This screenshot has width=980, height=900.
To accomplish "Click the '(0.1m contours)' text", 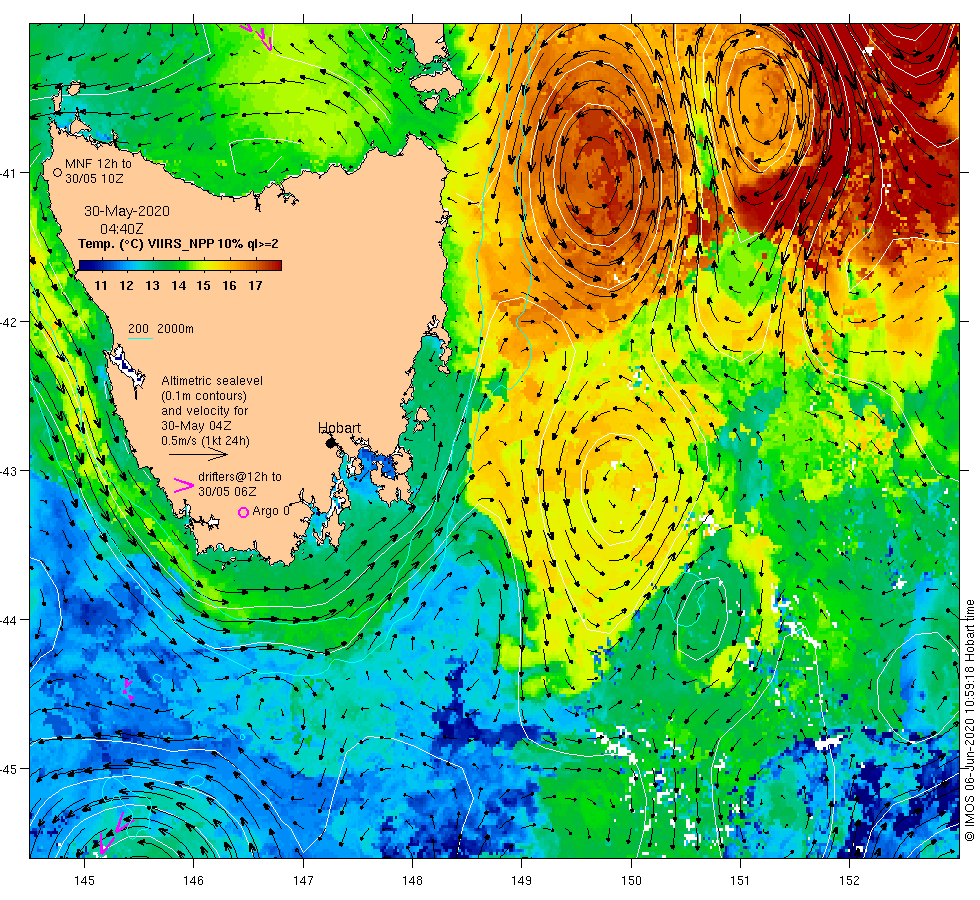I will coord(204,396).
